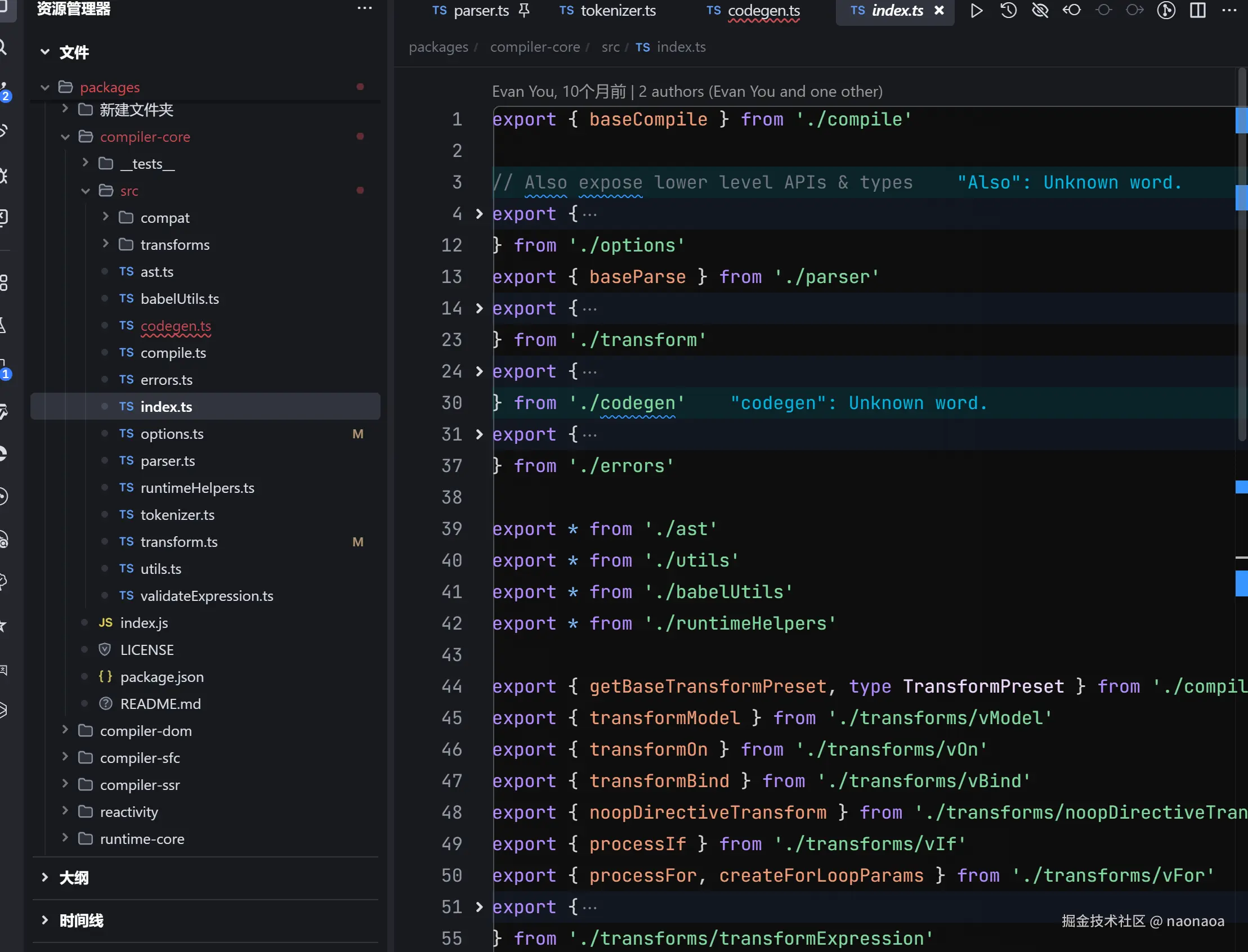Click the Evan You authors code lens
This screenshot has height=952, width=1248.
(x=687, y=91)
